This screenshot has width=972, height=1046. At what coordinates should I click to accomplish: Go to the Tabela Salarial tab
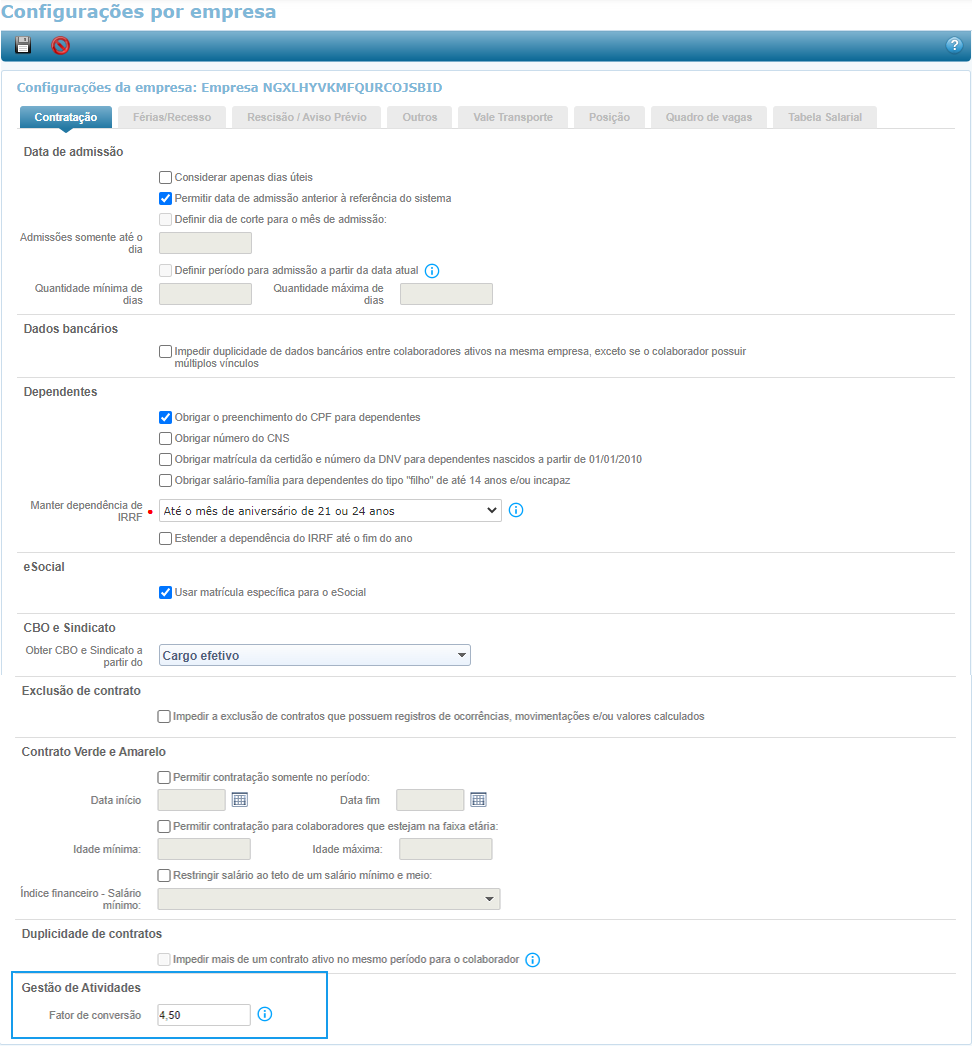tap(824, 117)
